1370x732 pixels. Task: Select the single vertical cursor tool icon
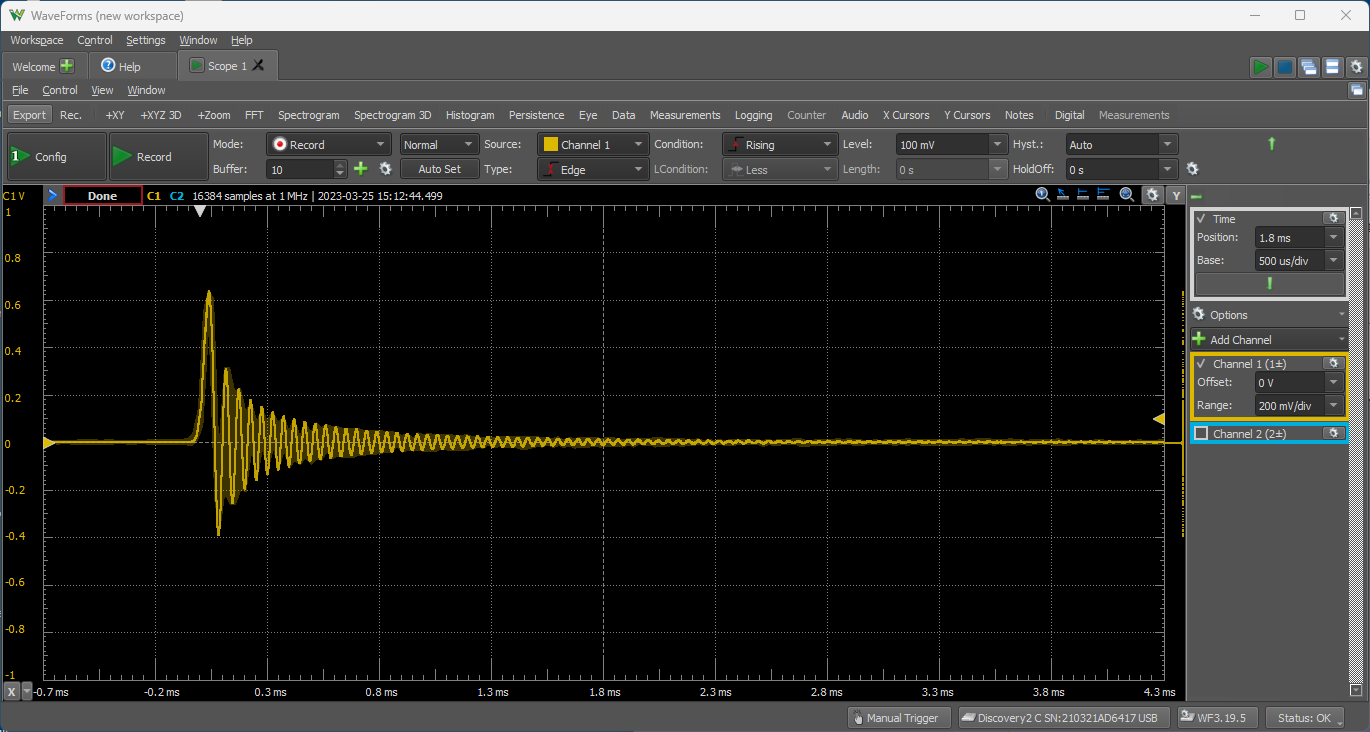[x=1084, y=195]
